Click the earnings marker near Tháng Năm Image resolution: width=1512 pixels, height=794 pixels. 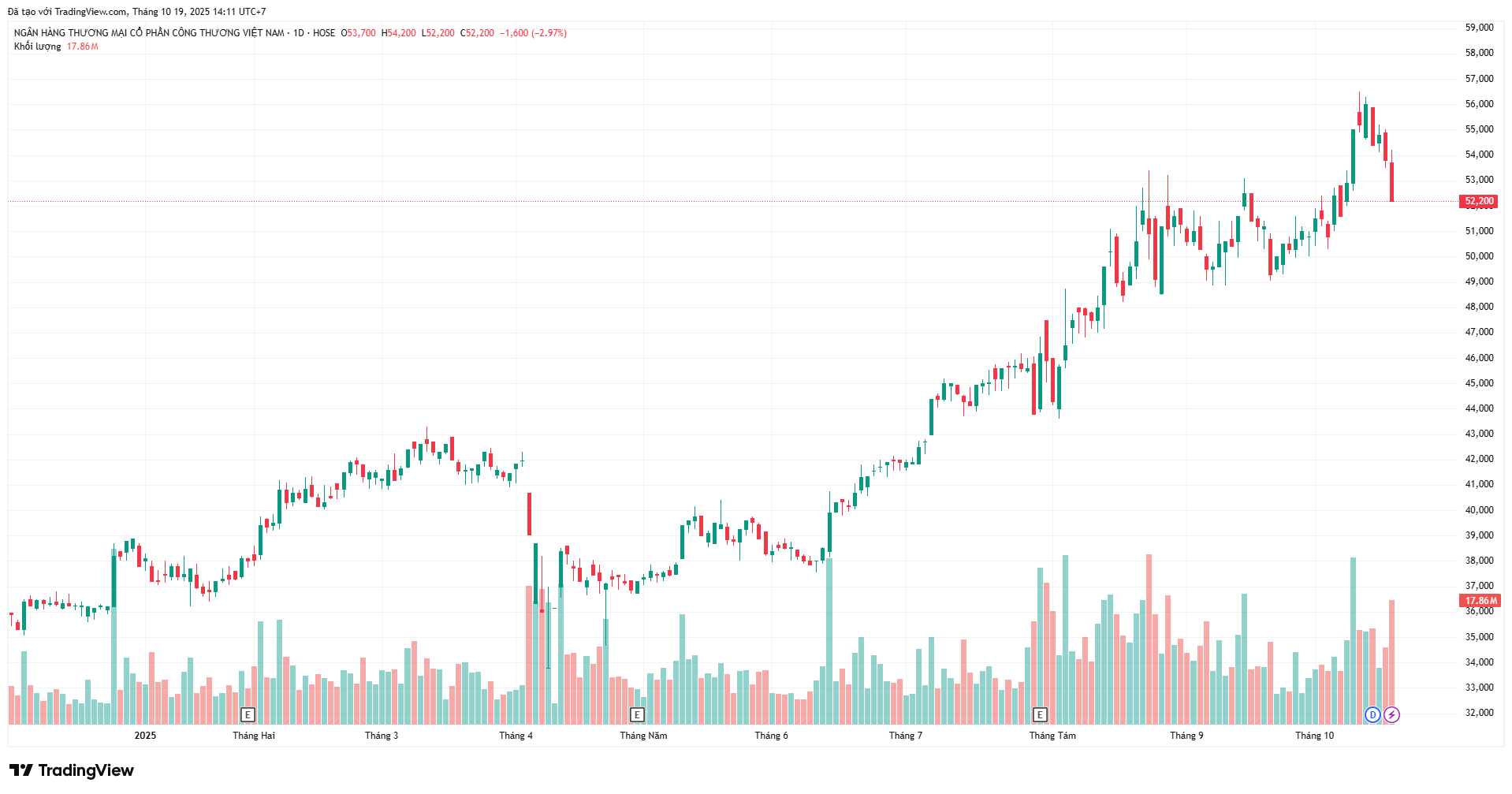pos(637,715)
